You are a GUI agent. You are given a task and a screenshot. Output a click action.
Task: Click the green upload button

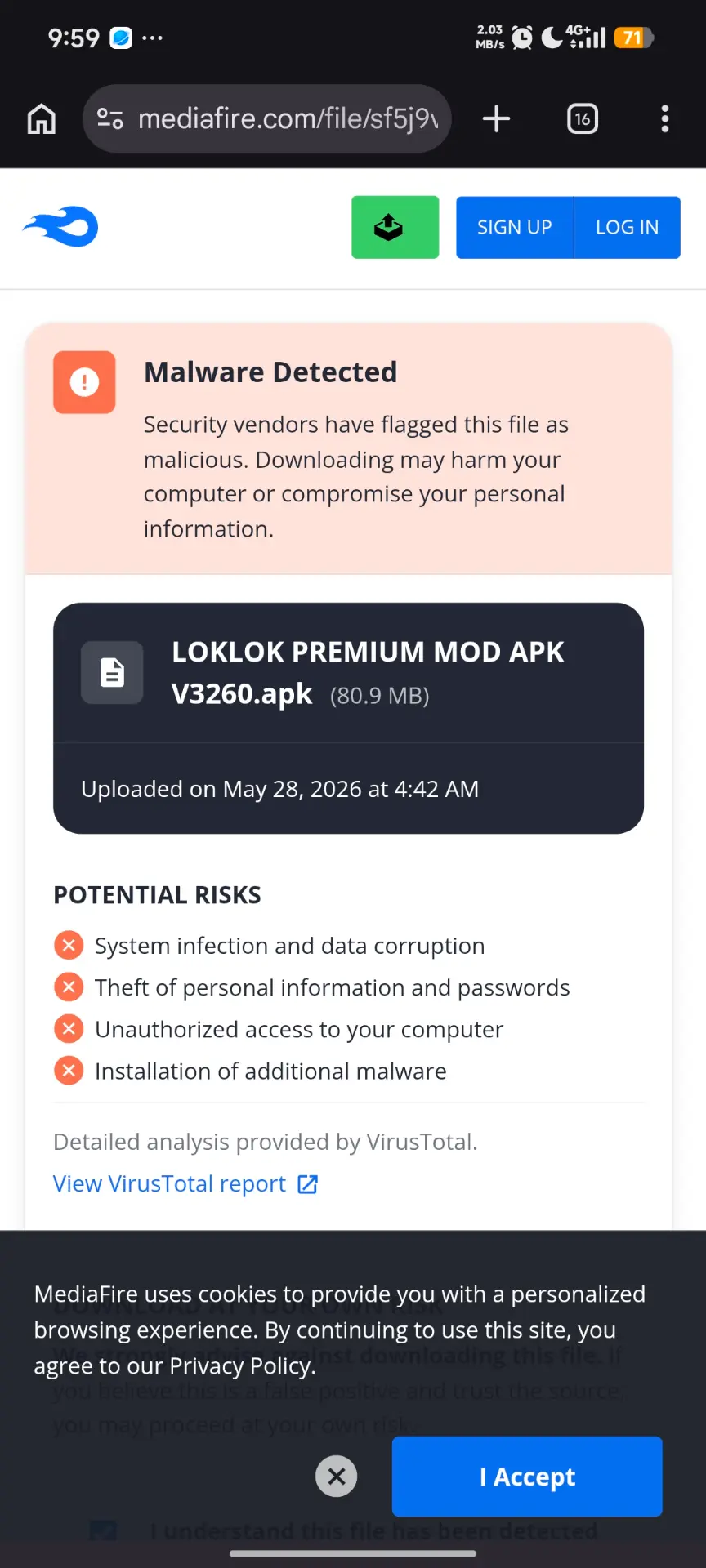click(395, 227)
